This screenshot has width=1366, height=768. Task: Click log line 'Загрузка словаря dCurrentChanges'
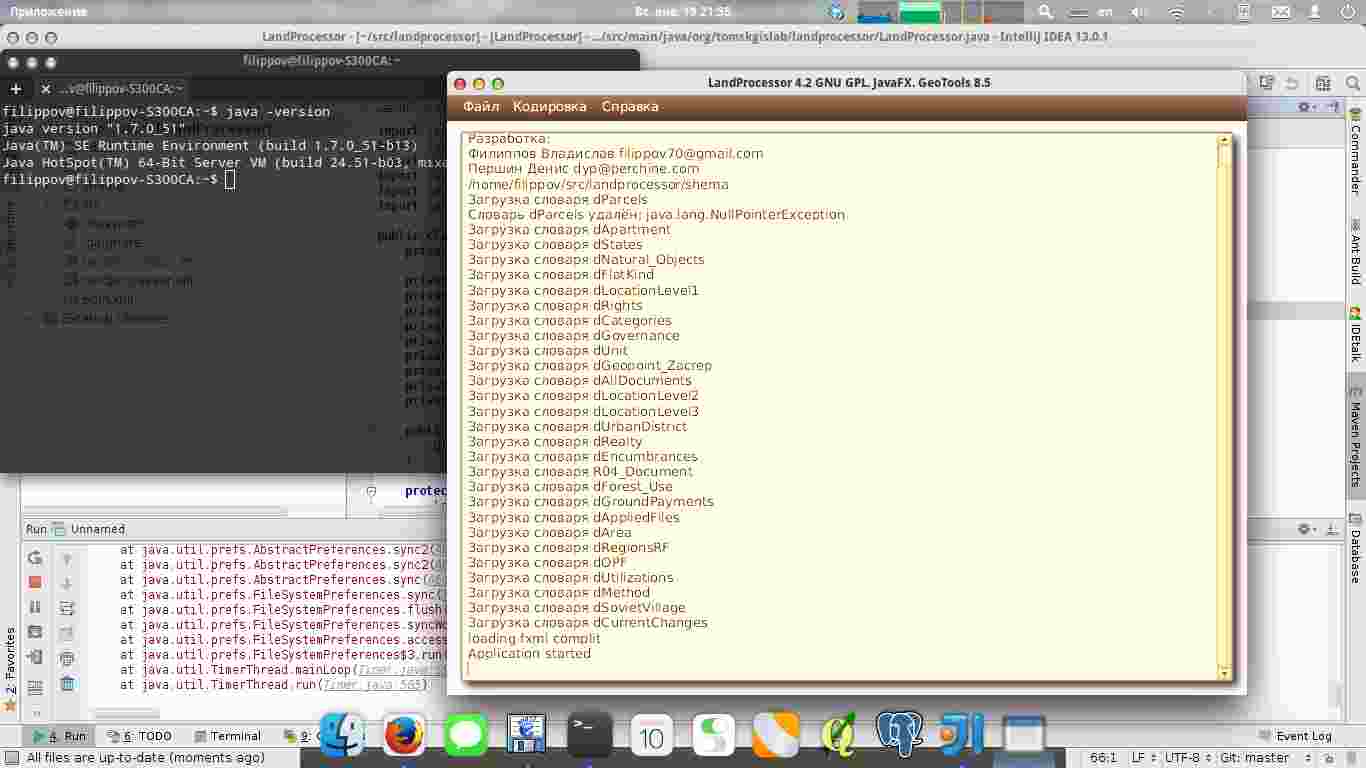point(588,622)
